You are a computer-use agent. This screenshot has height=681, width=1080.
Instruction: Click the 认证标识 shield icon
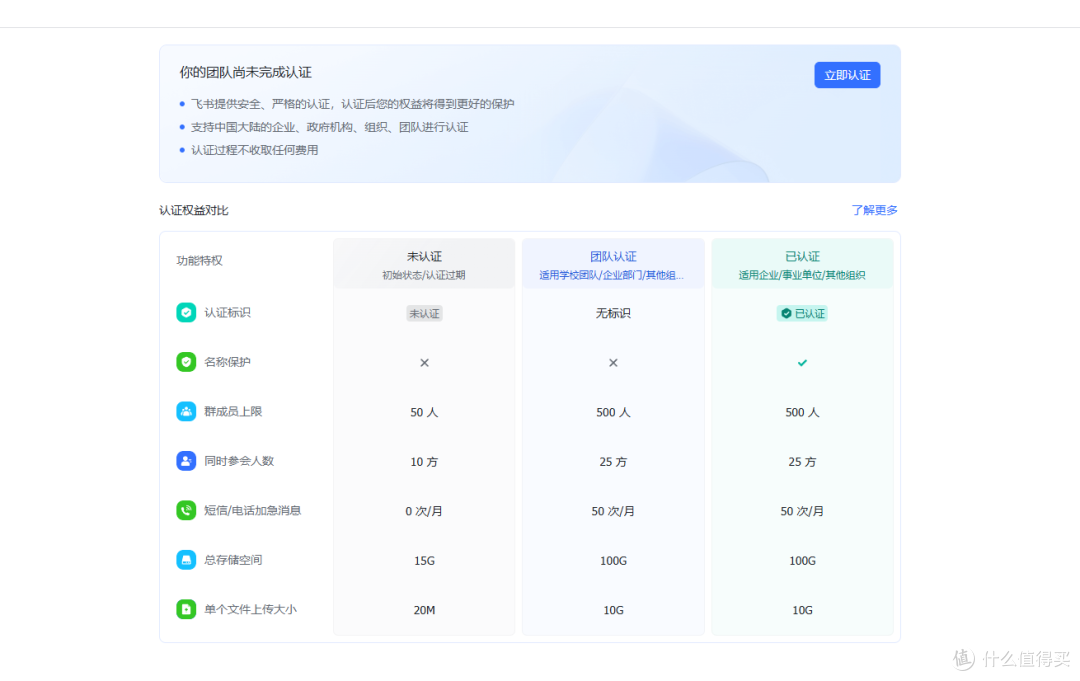point(186,313)
